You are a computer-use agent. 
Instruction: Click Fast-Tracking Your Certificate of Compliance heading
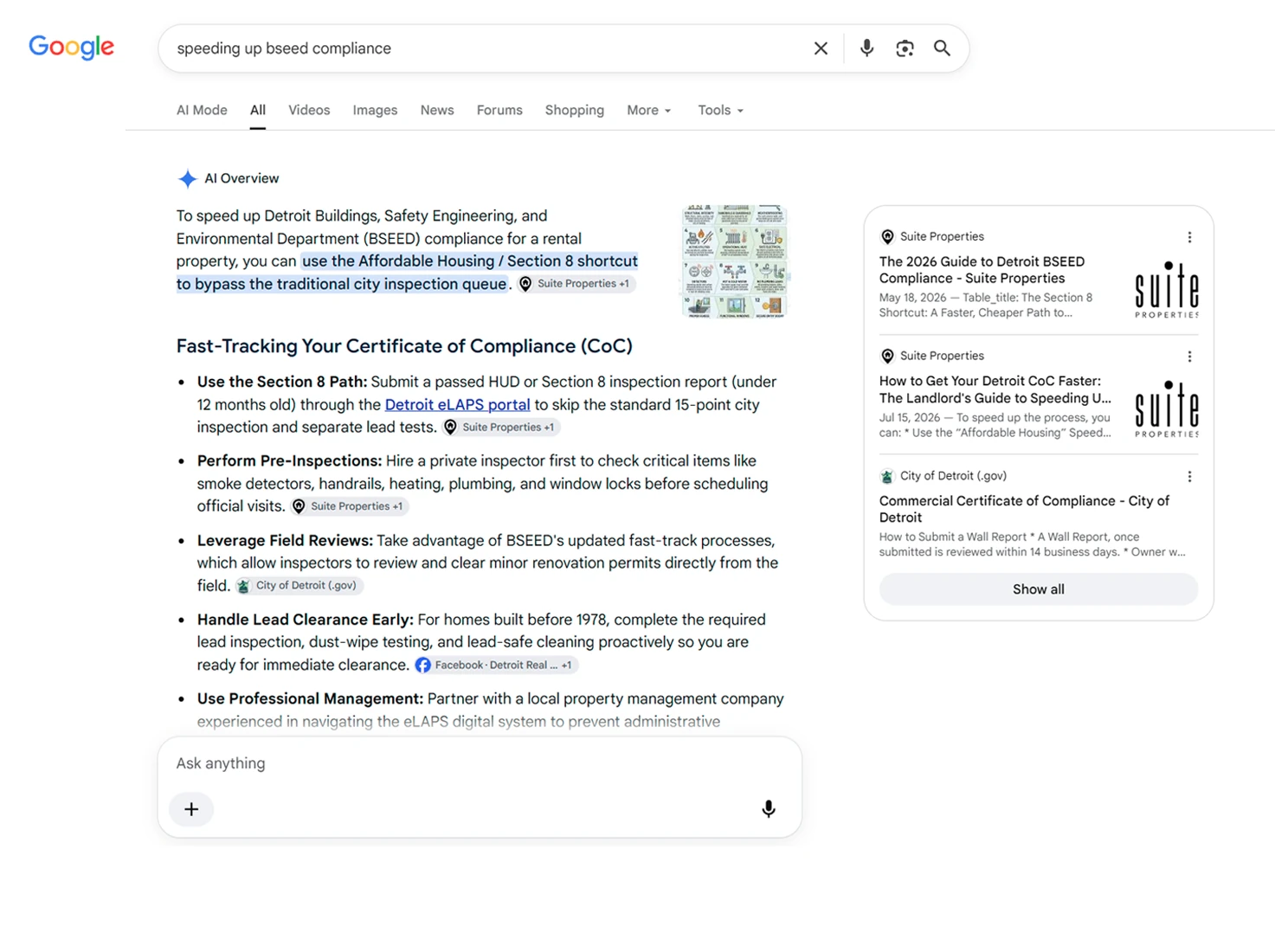click(404, 346)
